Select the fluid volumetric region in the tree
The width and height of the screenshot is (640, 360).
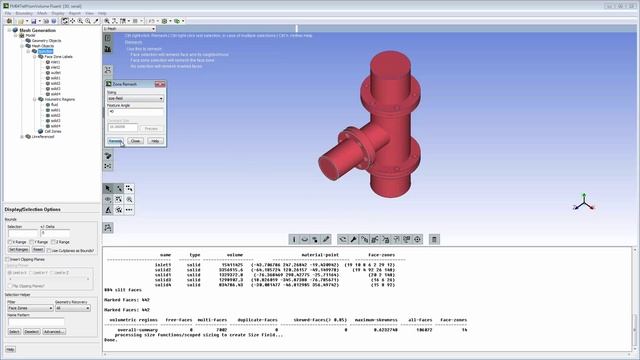[54, 105]
